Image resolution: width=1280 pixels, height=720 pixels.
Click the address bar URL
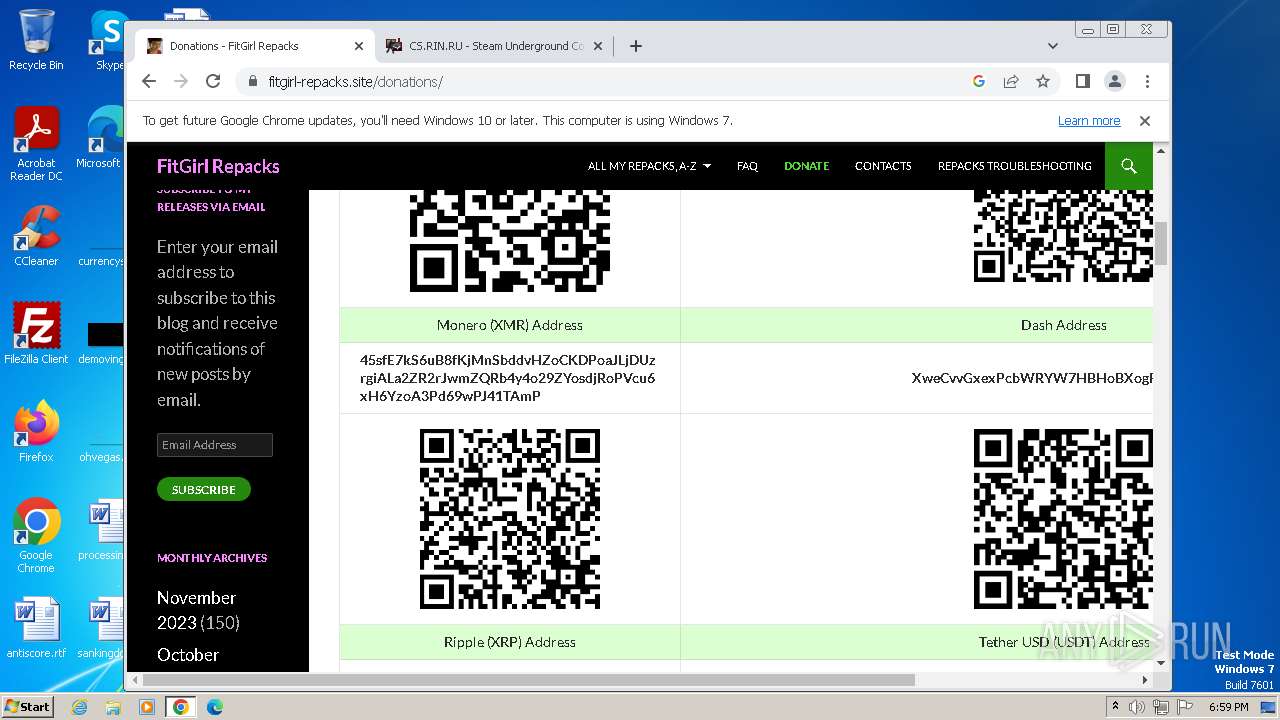pos(355,82)
